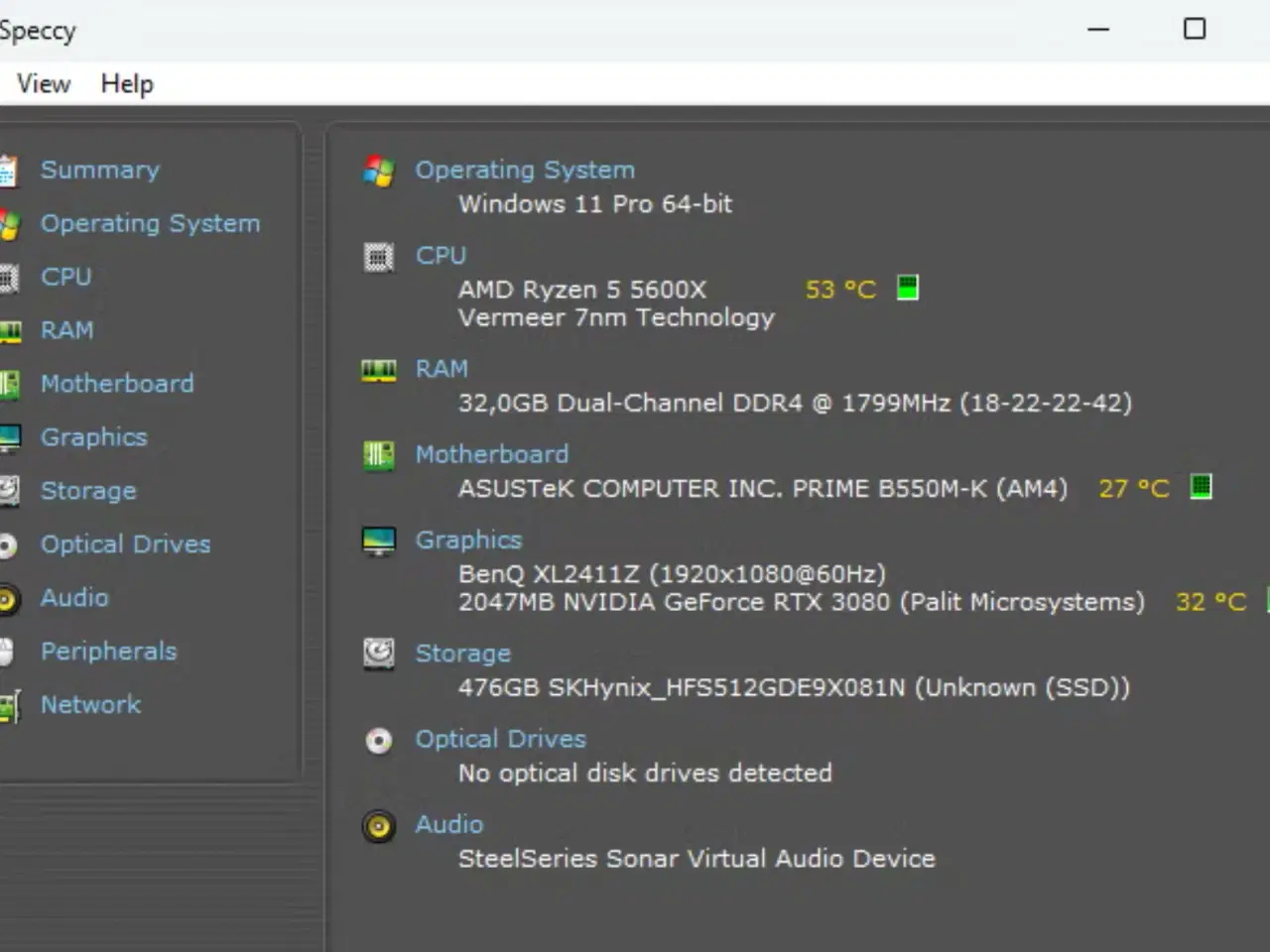Click the Graphics monitor icon in summary
This screenshot has height=952, width=1270.
pos(378,541)
